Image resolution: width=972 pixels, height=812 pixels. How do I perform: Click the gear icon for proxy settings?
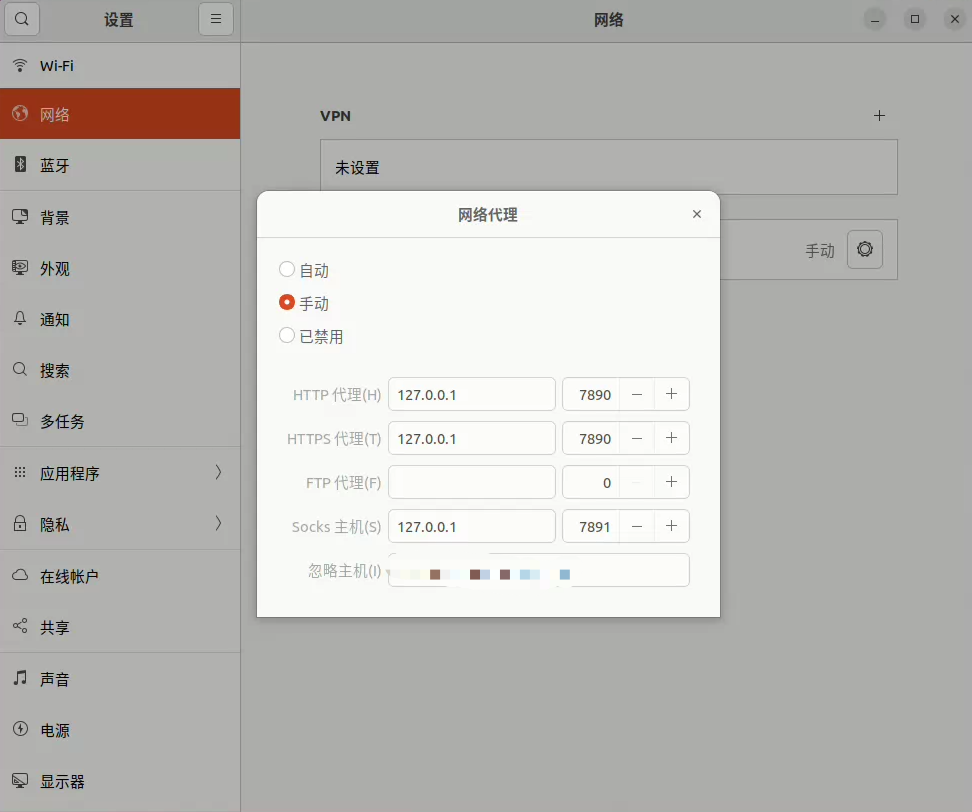pyautogui.click(x=864, y=249)
